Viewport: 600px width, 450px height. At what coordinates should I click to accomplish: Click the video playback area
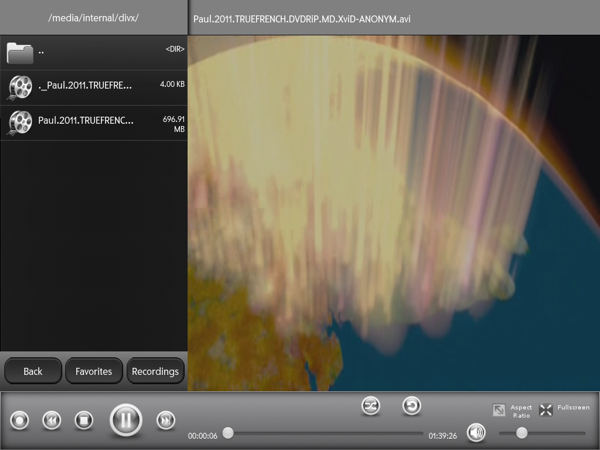click(x=394, y=213)
